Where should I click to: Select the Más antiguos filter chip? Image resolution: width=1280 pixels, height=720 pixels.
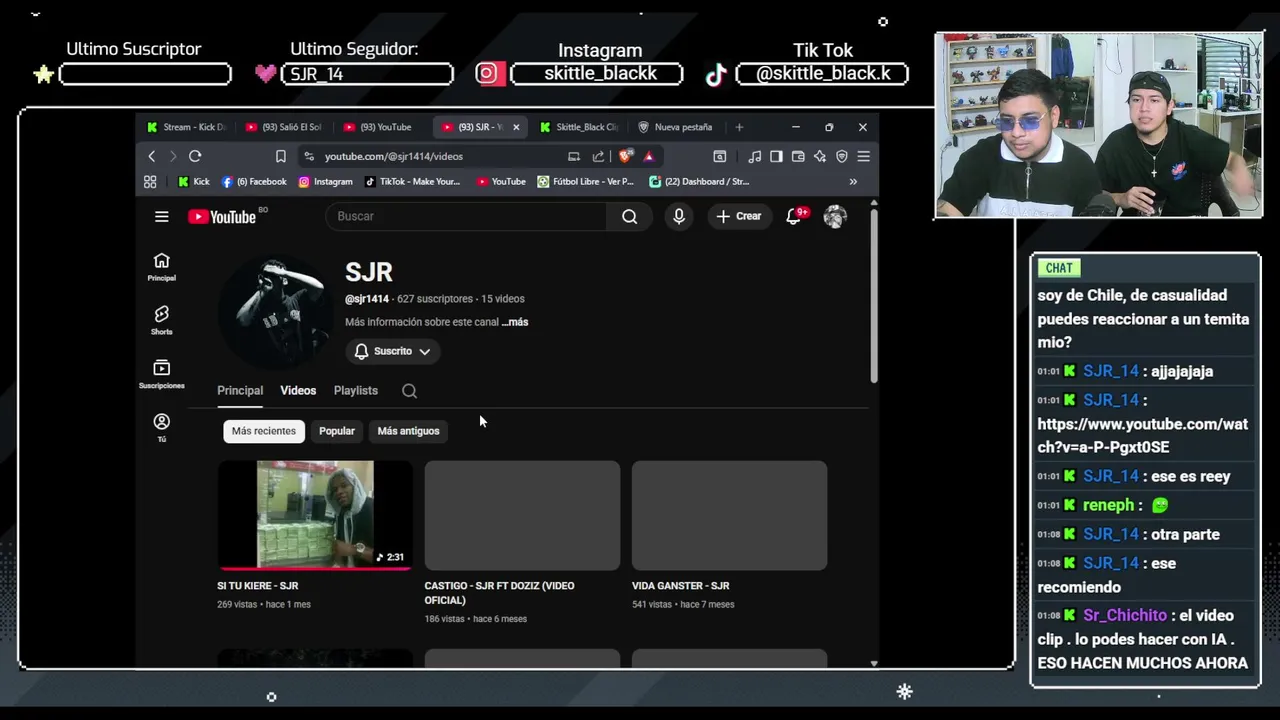[x=408, y=431]
